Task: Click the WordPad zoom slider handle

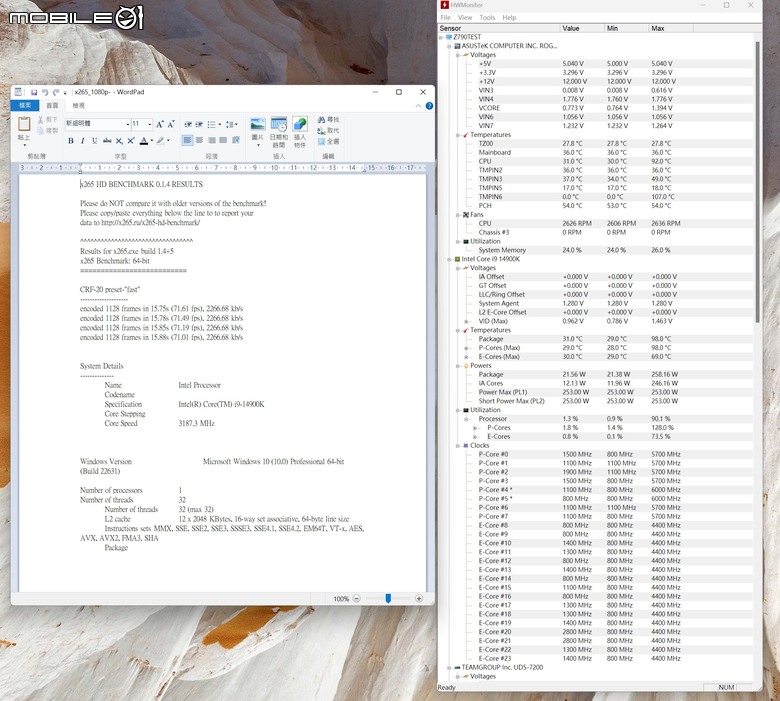Action: click(x=388, y=599)
